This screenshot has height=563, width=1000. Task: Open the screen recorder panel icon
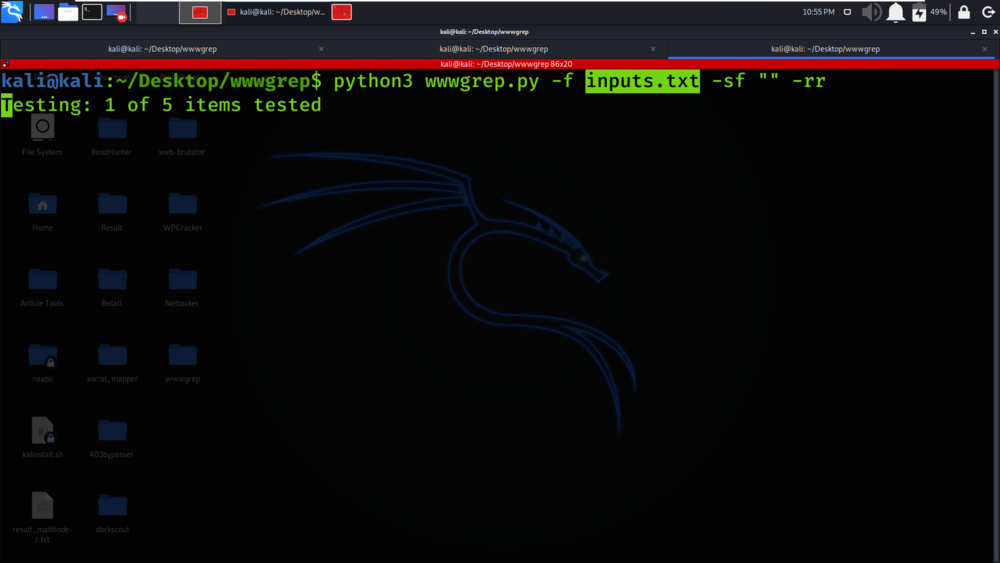116,12
